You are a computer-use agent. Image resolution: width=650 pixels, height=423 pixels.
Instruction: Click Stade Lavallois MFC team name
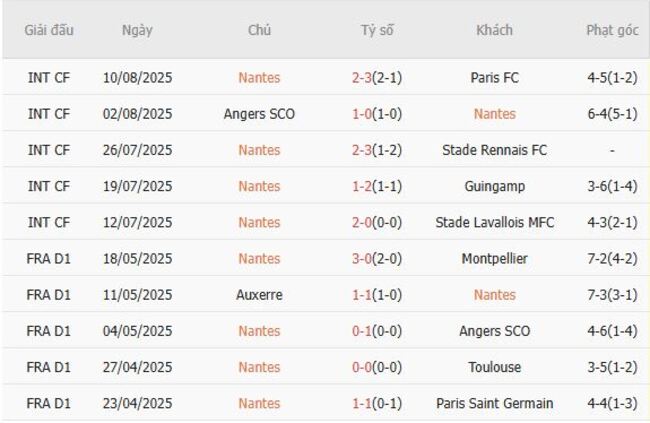tap(494, 222)
